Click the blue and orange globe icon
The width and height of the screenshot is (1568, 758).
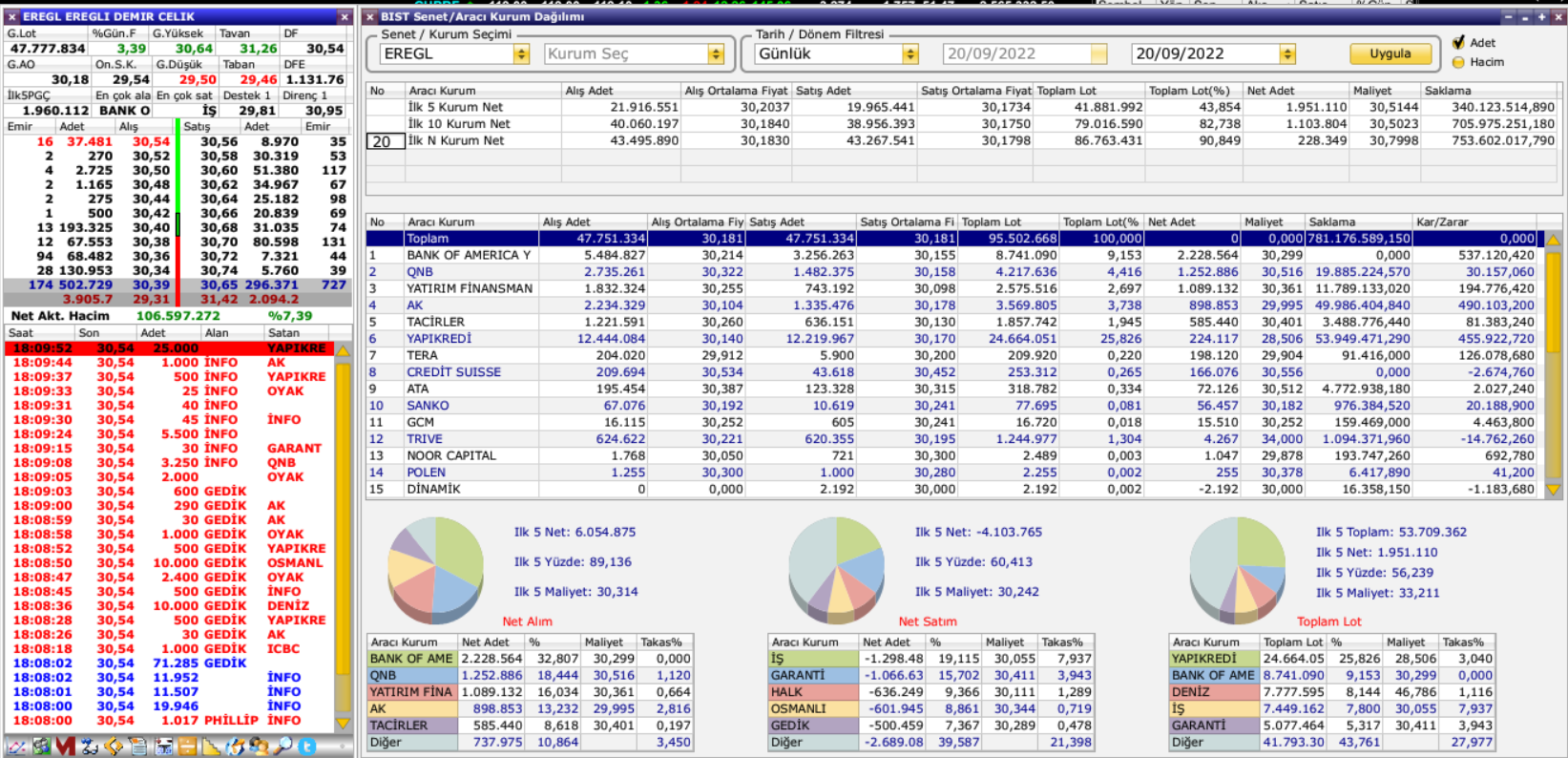pos(235,746)
